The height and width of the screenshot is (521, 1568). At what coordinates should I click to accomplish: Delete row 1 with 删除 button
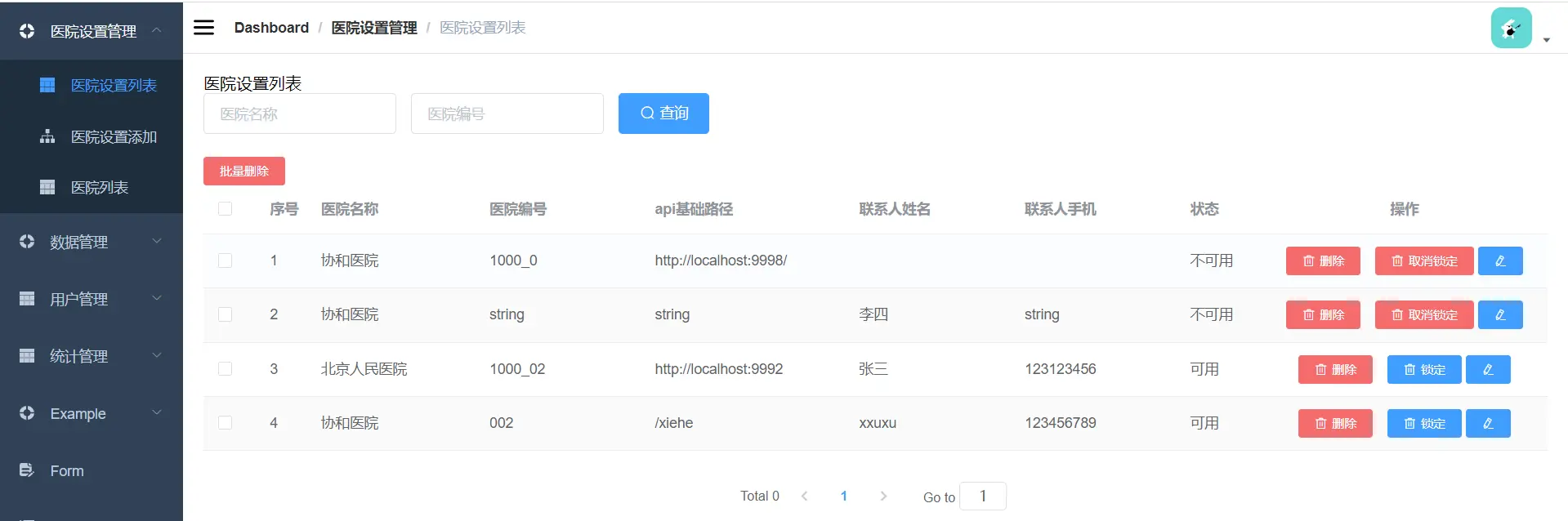point(1323,260)
